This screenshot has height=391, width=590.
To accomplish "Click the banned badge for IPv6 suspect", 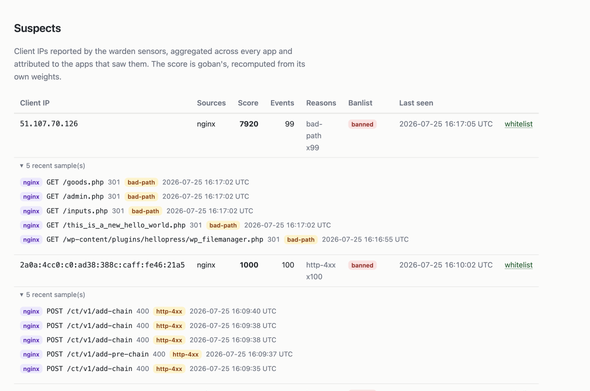I will point(362,265).
